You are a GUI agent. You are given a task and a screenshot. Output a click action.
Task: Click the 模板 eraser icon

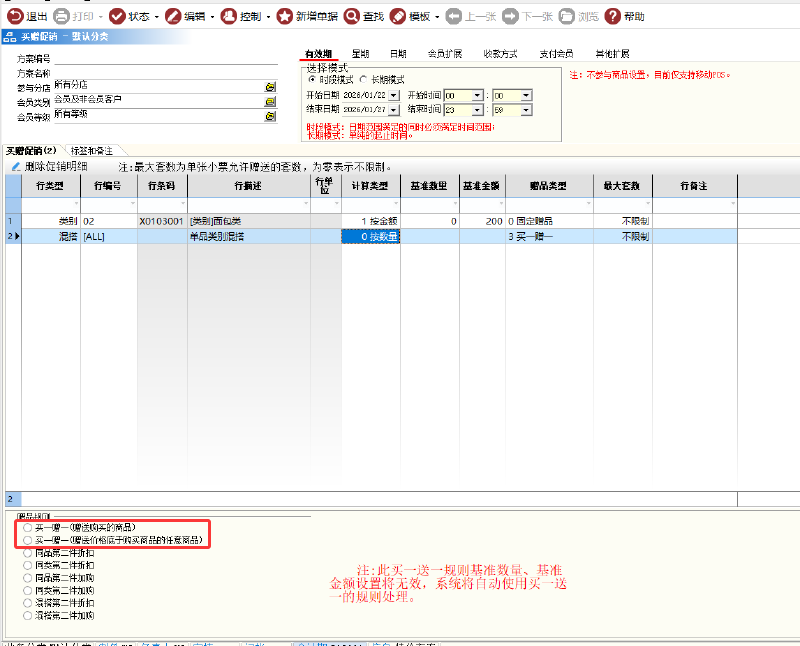[x=398, y=16]
